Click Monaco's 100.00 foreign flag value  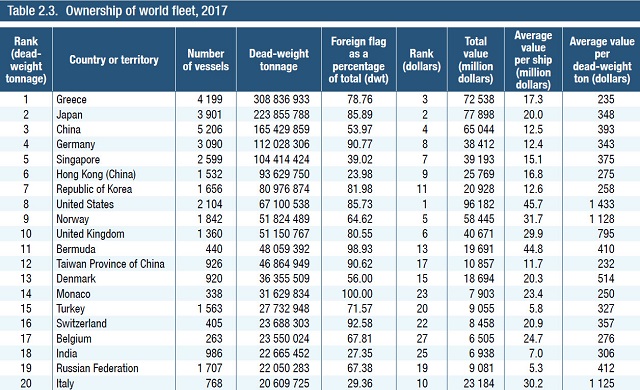(357, 294)
